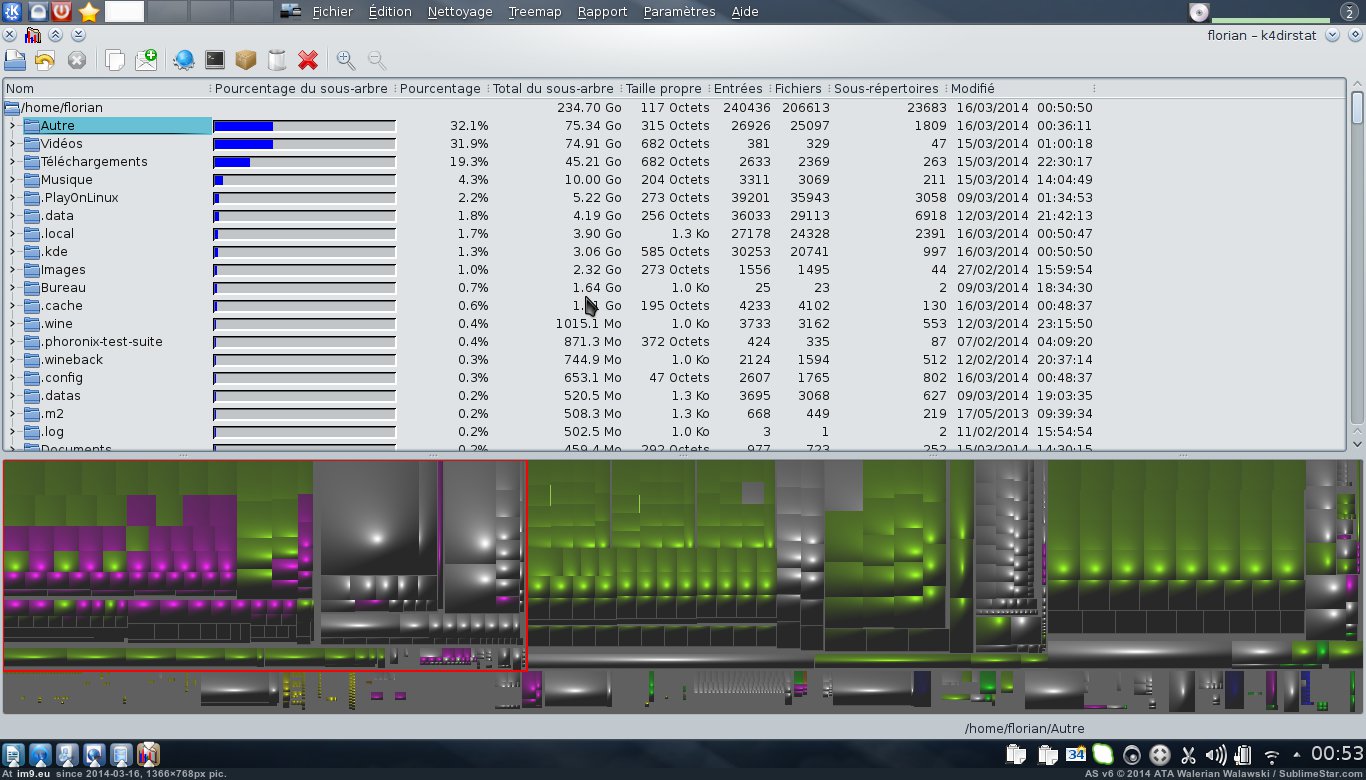Click the volume icon in system tray
The width and height of the screenshot is (1366, 780).
coord(1215,755)
